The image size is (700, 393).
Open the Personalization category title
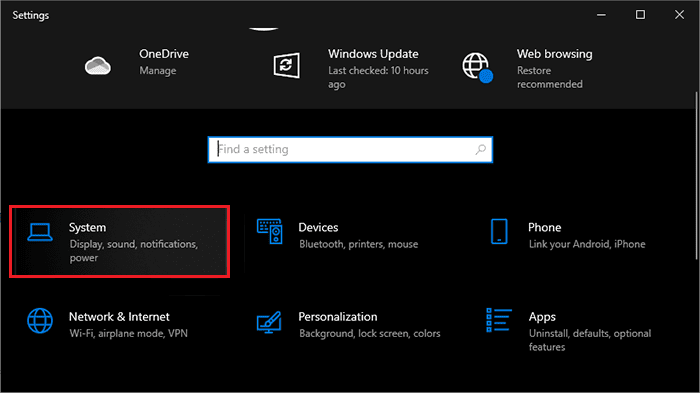[338, 317]
